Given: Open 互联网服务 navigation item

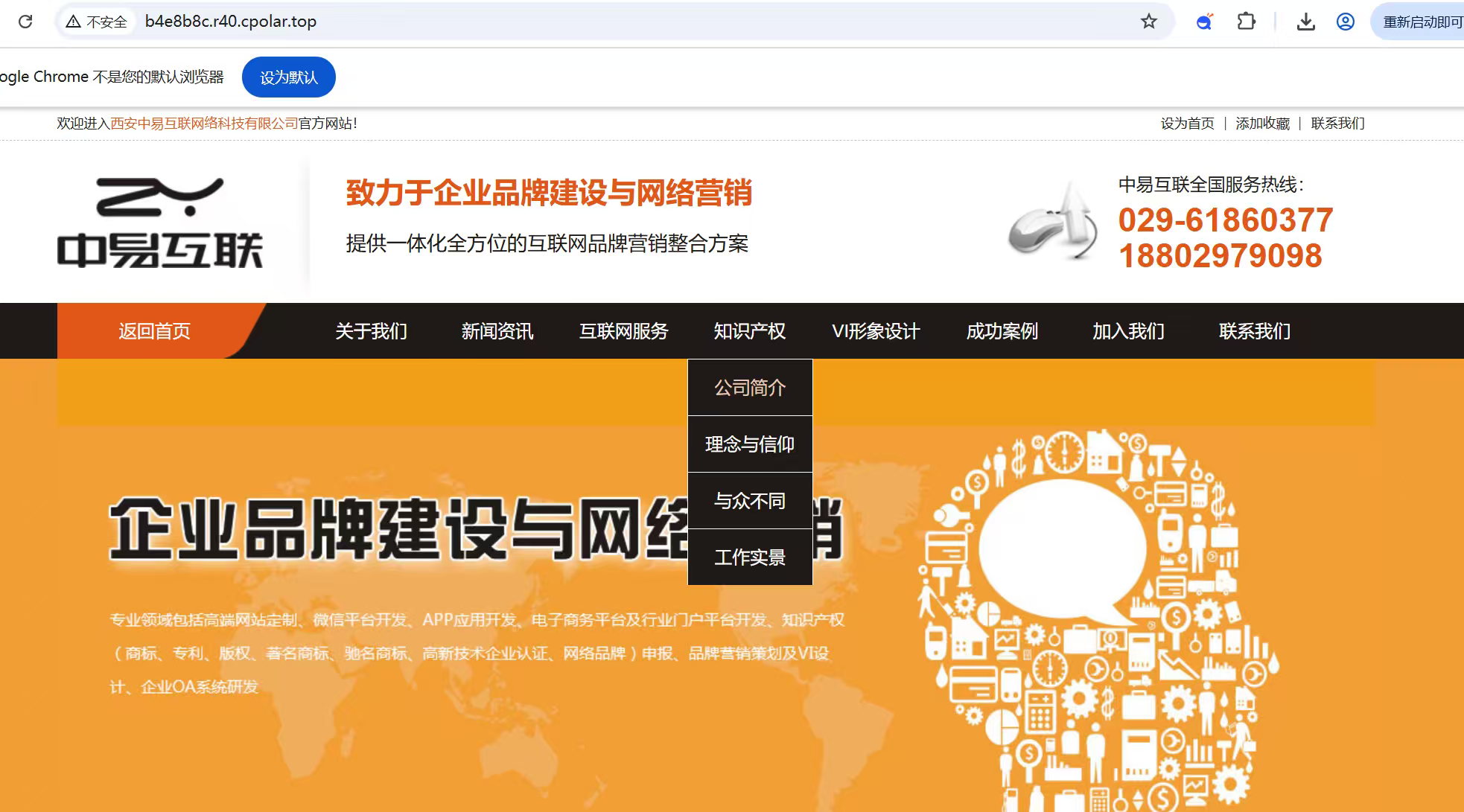Looking at the screenshot, I should coord(624,331).
